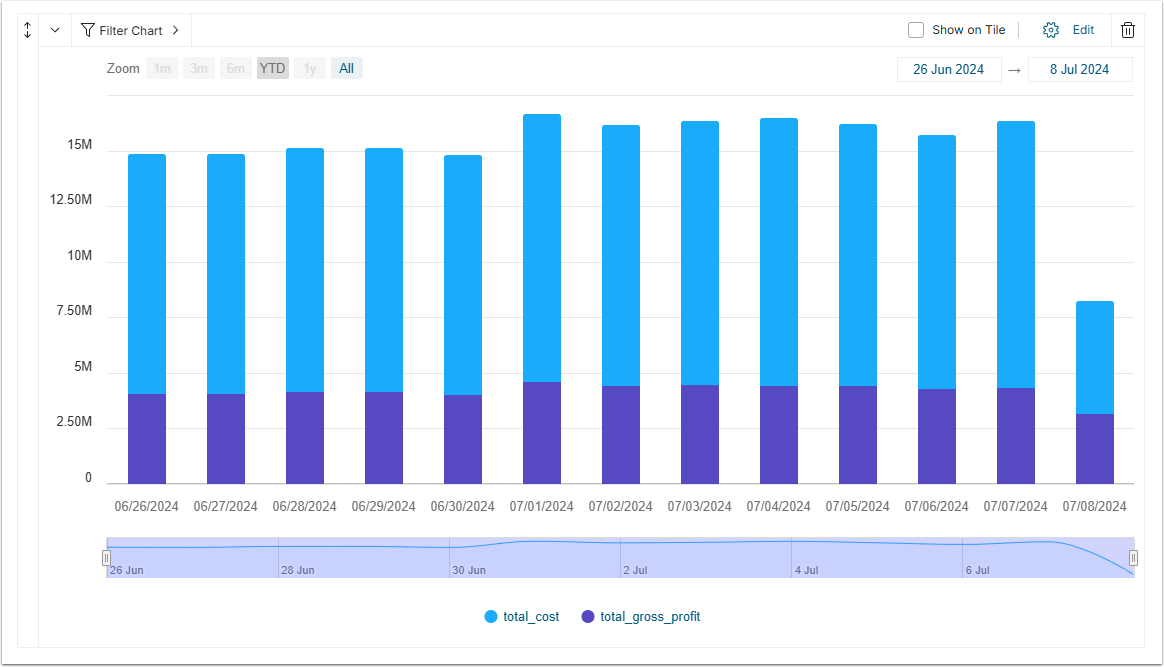Click the total_cost legend circle icon
This screenshot has height=667, width=1164.
pos(491,617)
